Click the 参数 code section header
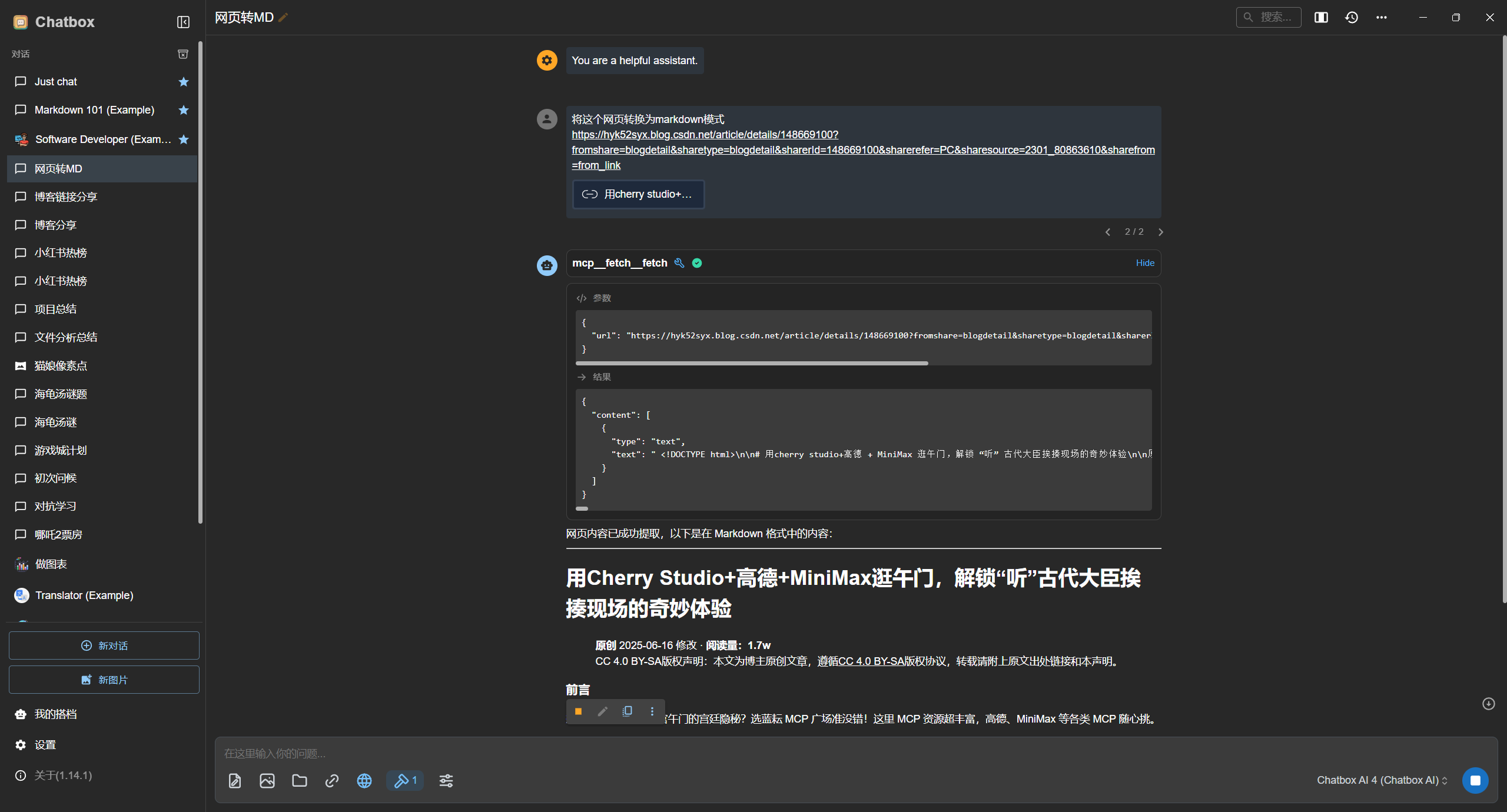 [594, 298]
